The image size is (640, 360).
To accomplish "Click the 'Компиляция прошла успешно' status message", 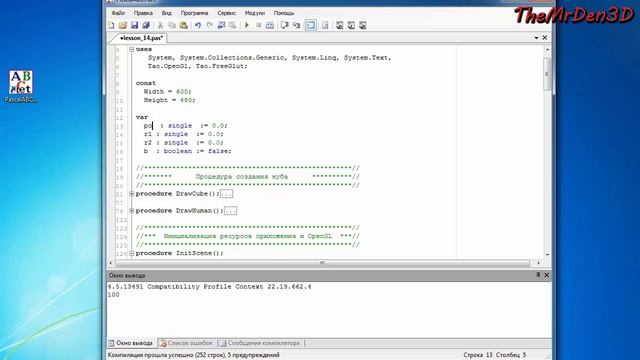I will pos(193,355).
